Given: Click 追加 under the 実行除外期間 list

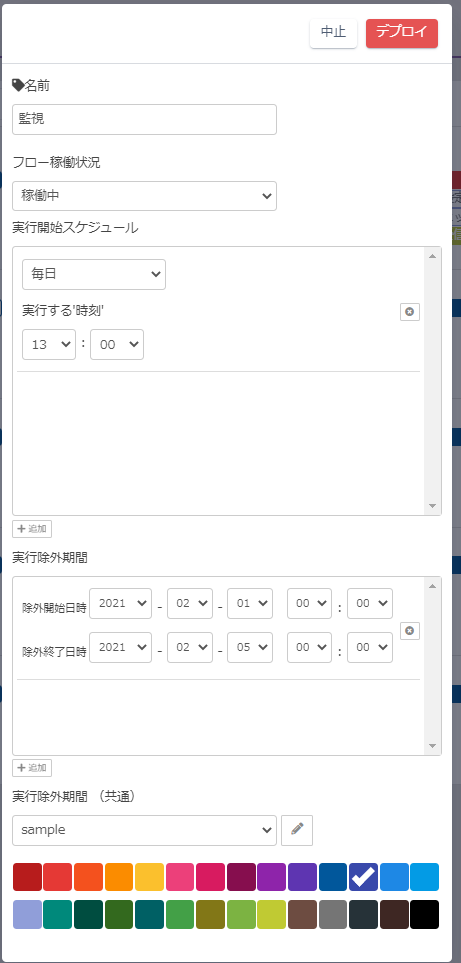Looking at the screenshot, I should click(x=32, y=768).
